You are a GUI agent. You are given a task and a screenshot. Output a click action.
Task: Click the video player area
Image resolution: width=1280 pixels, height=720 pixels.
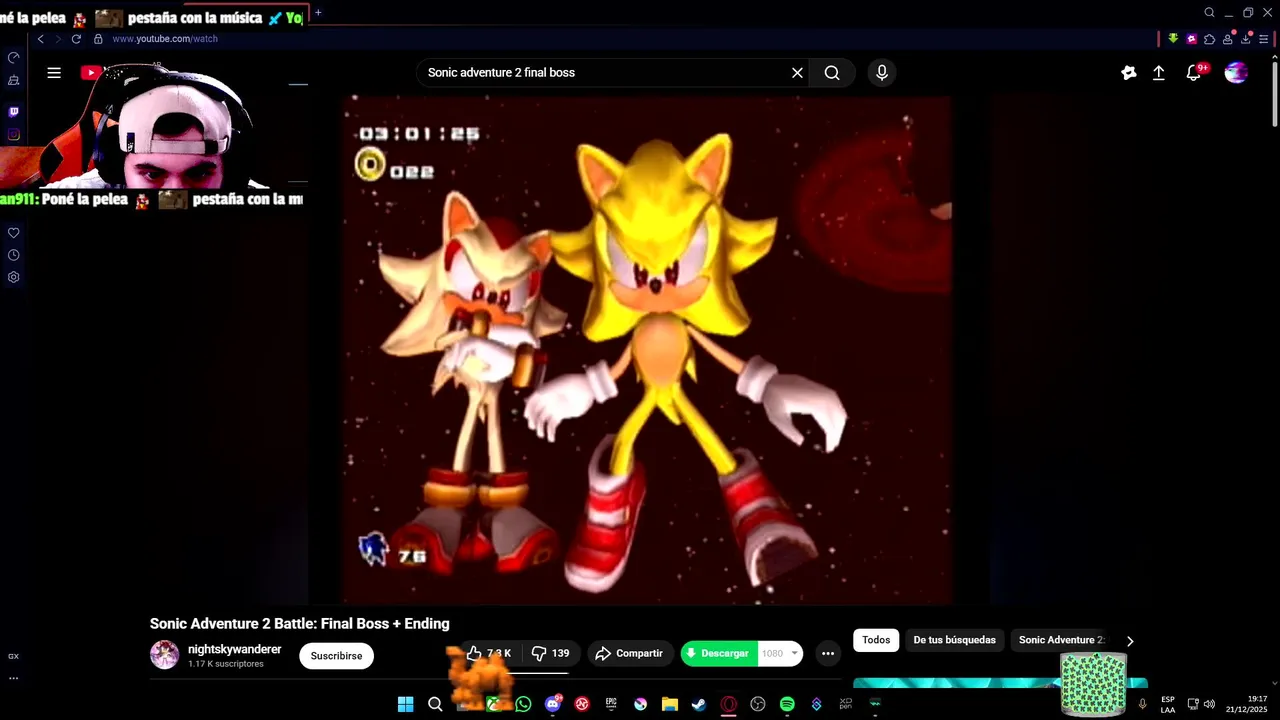[x=647, y=350]
